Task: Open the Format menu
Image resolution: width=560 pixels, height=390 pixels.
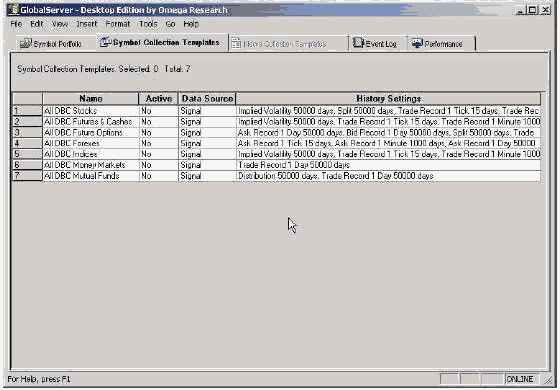Action: pyautogui.click(x=118, y=24)
